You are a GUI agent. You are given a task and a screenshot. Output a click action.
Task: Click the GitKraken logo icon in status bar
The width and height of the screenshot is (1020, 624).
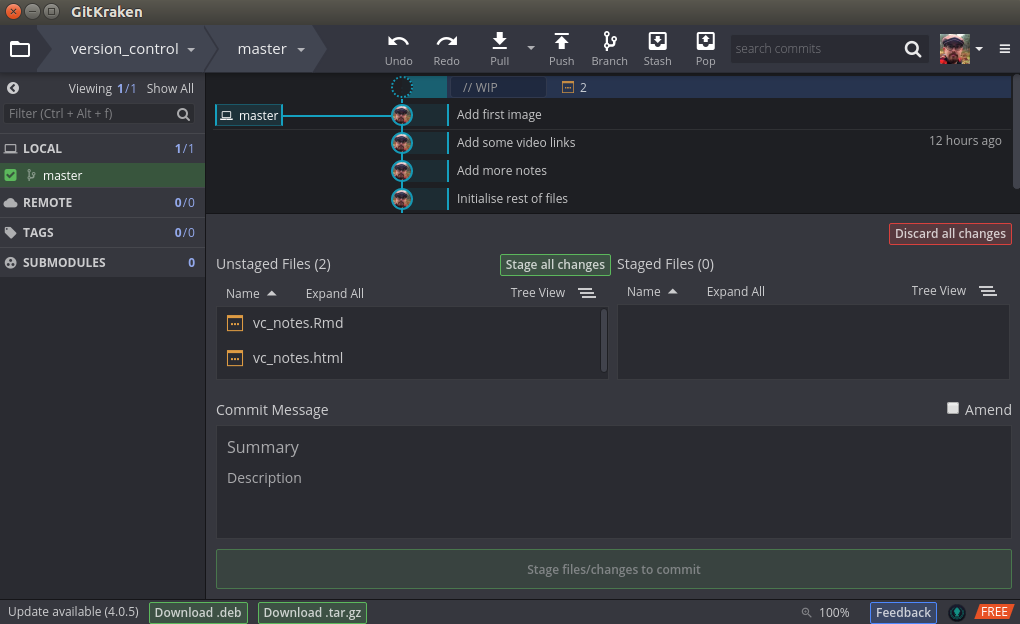click(956, 612)
